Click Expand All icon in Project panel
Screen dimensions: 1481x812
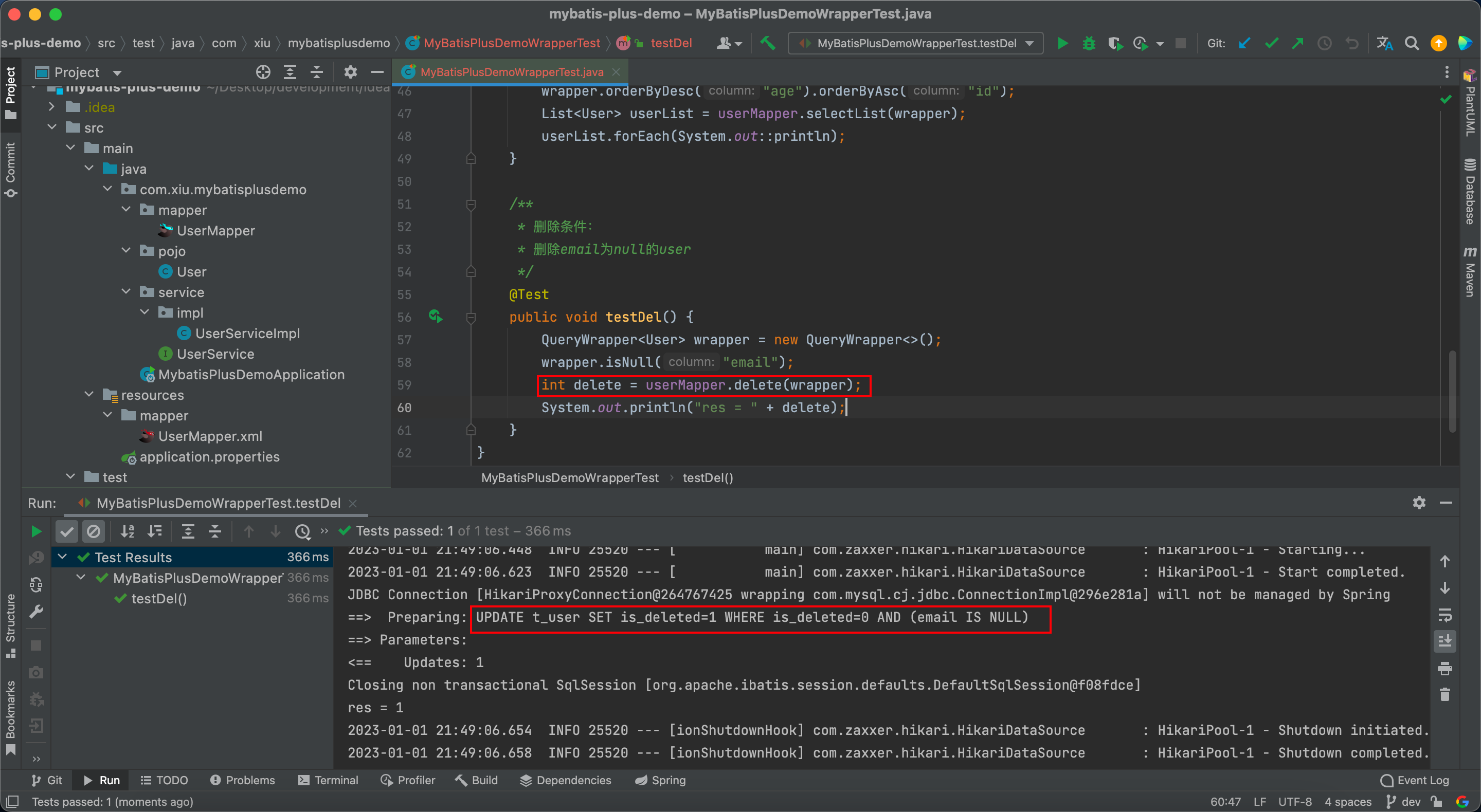click(x=290, y=72)
